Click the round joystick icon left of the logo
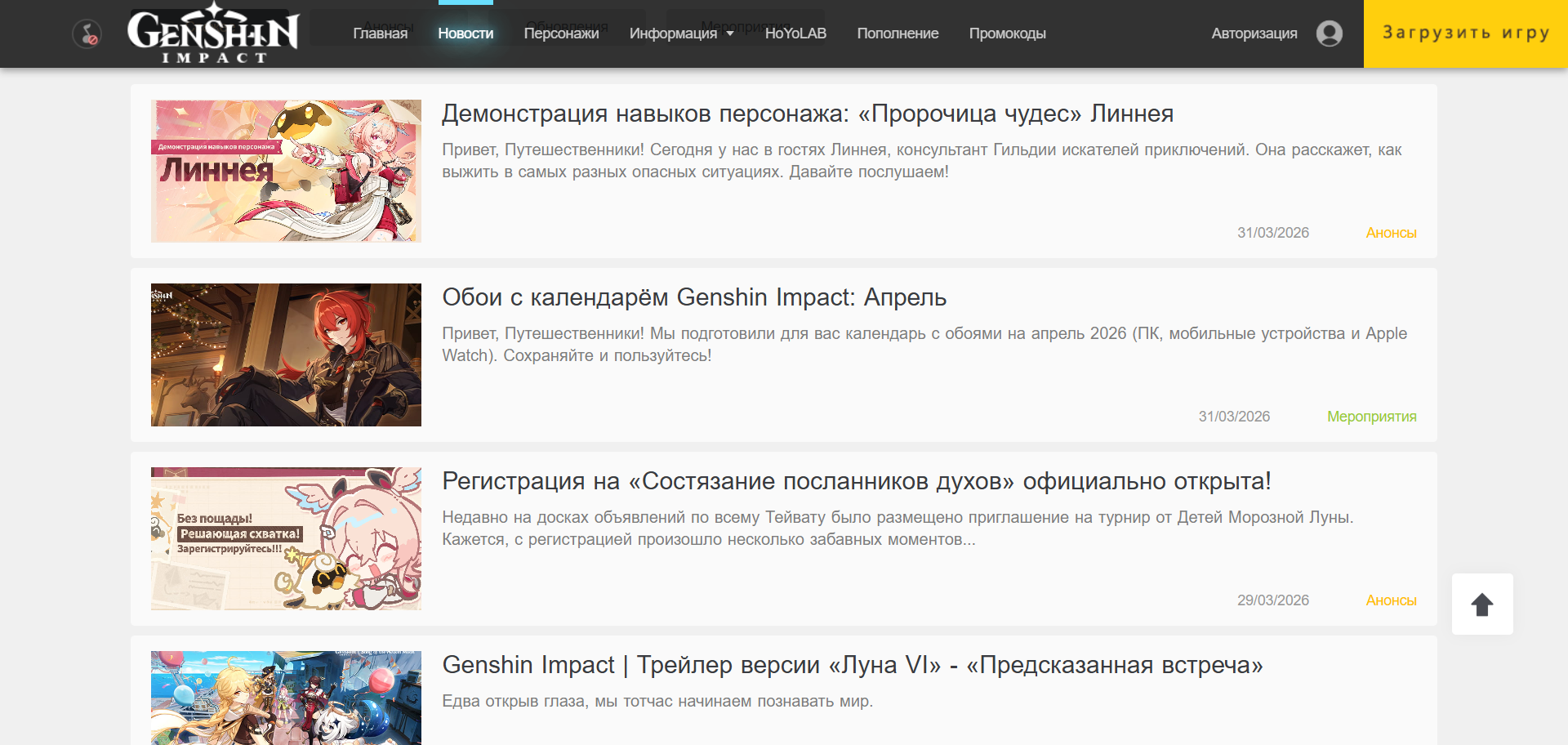The image size is (1568, 745). pyautogui.click(x=87, y=33)
